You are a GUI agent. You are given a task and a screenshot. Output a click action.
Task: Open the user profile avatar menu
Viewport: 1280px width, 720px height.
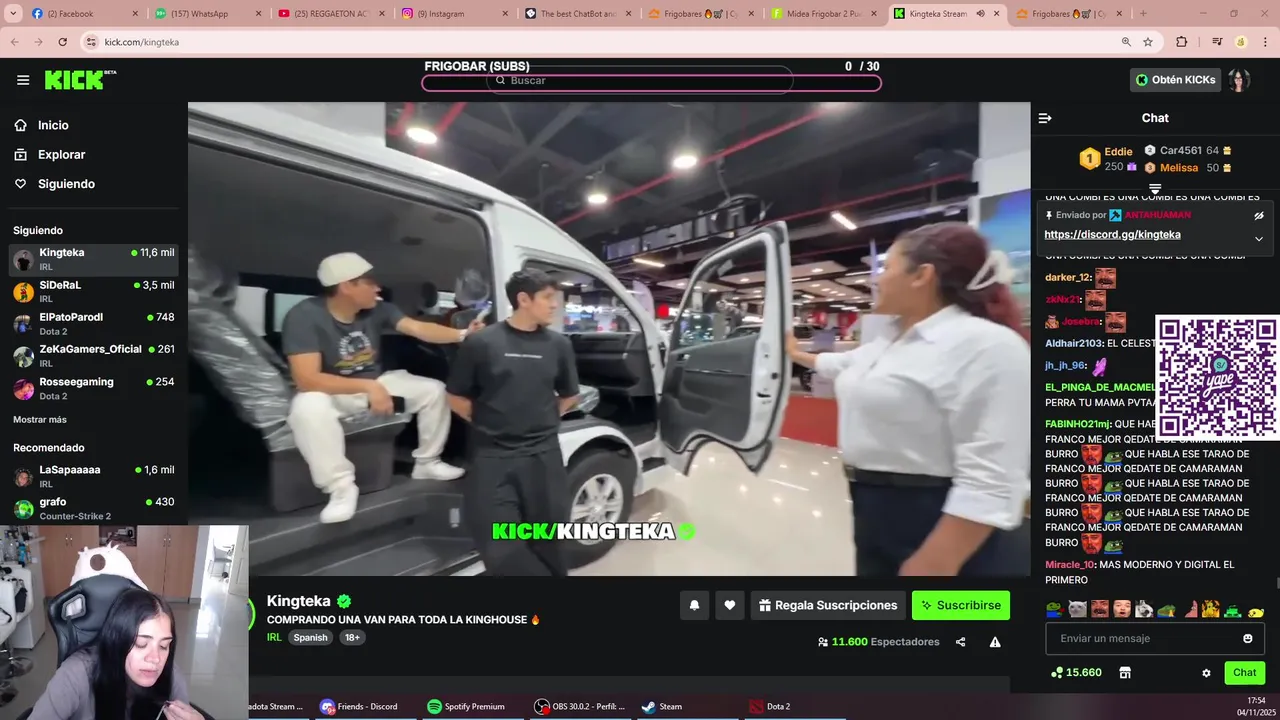coord(1239,80)
